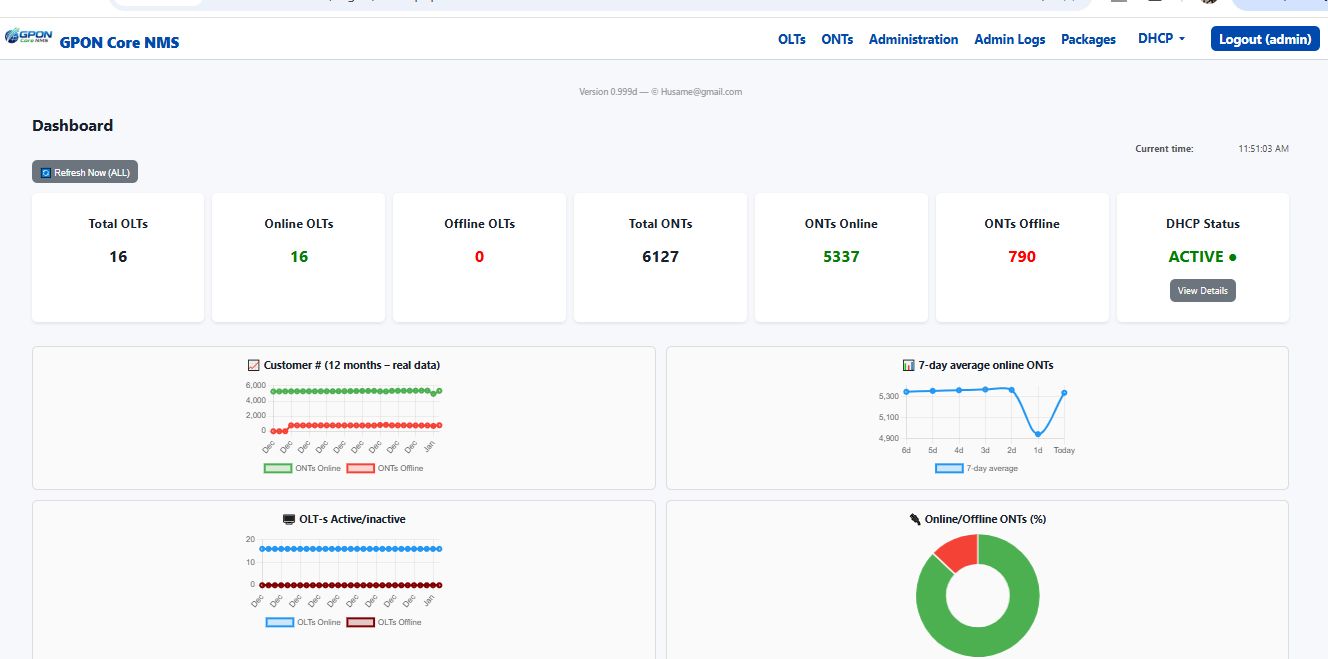Viewport: 1328px width, 659px height.
Task: Expand the DHCP dropdown menu
Action: [x=1161, y=39]
